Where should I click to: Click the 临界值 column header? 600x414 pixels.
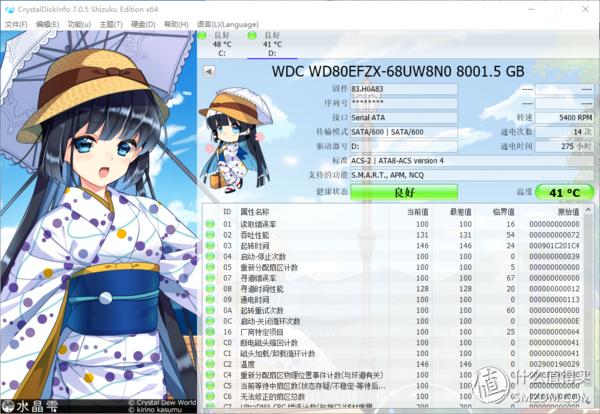503,212
